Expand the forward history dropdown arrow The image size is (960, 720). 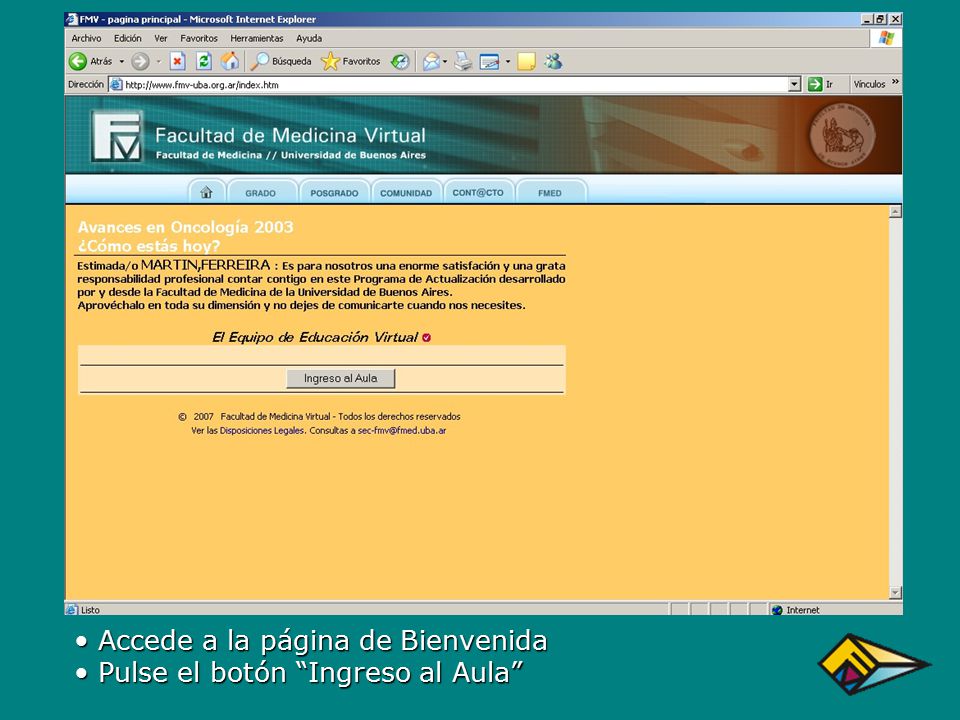[x=159, y=62]
